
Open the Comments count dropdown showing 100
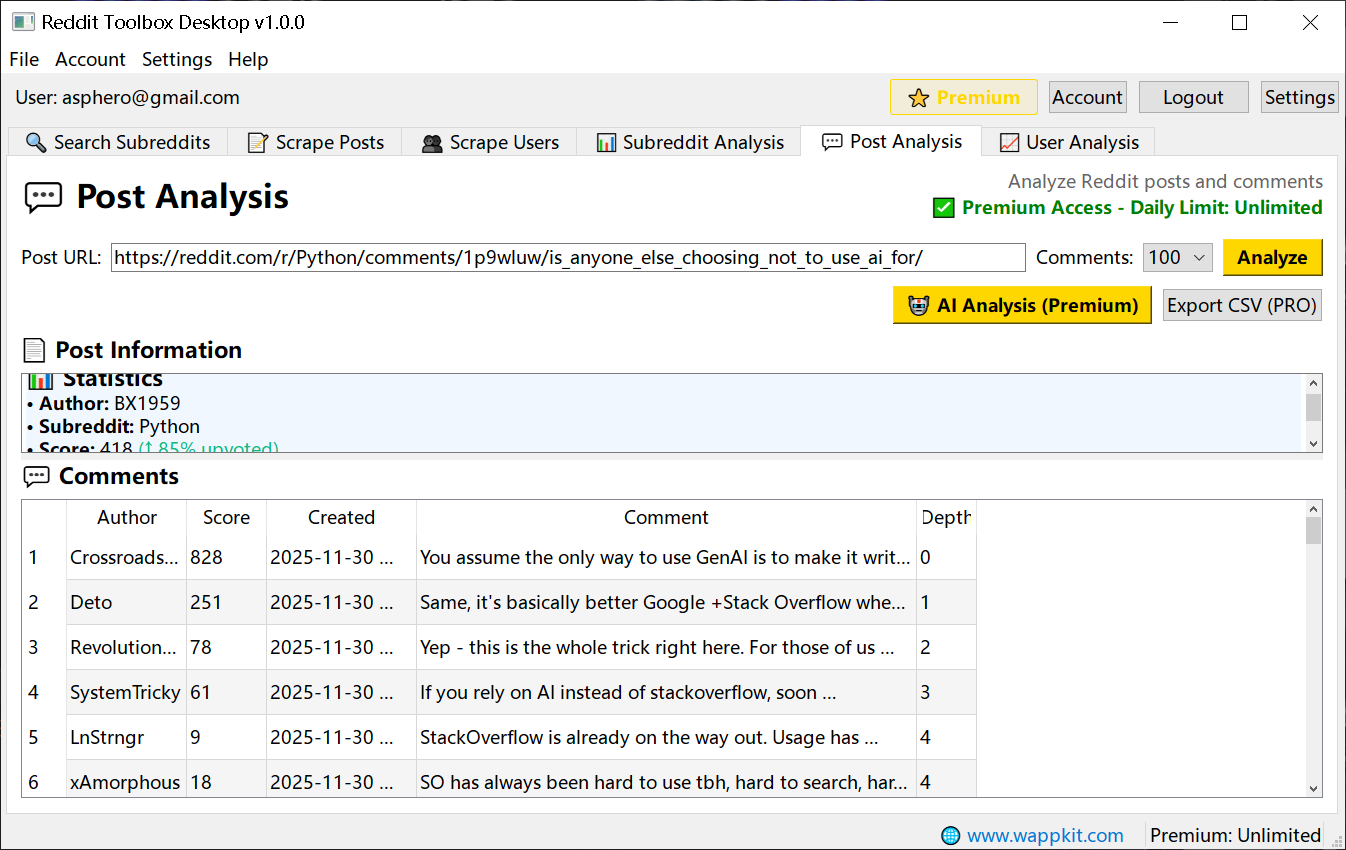1178,257
